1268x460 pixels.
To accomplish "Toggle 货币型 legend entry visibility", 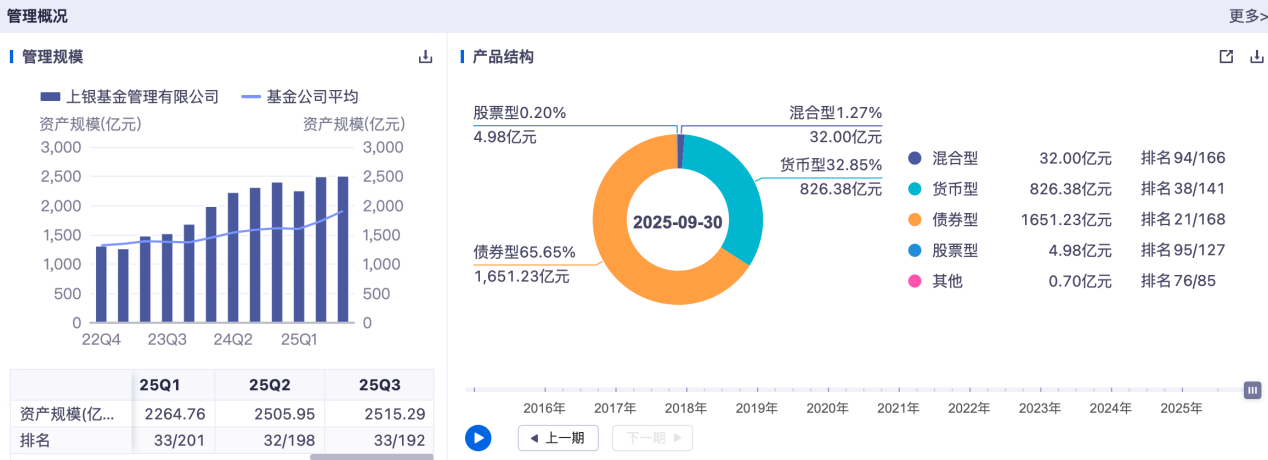I will pos(914,189).
